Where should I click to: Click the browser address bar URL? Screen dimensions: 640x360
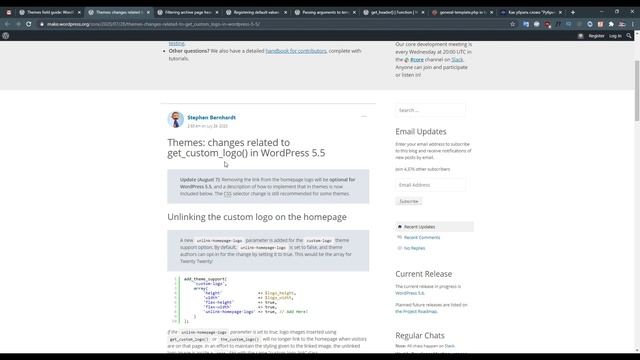click(153, 24)
